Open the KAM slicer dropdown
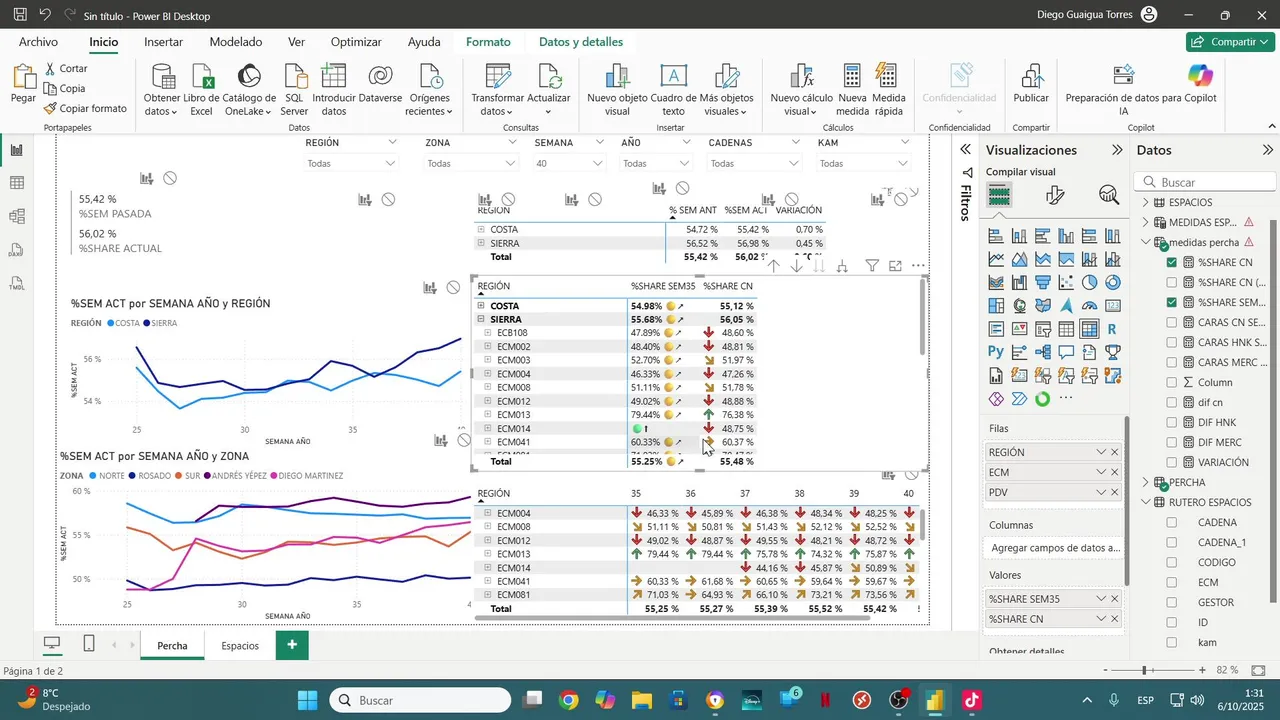Image resolution: width=1280 pixels, height=720 pixels. coord(864,163)
